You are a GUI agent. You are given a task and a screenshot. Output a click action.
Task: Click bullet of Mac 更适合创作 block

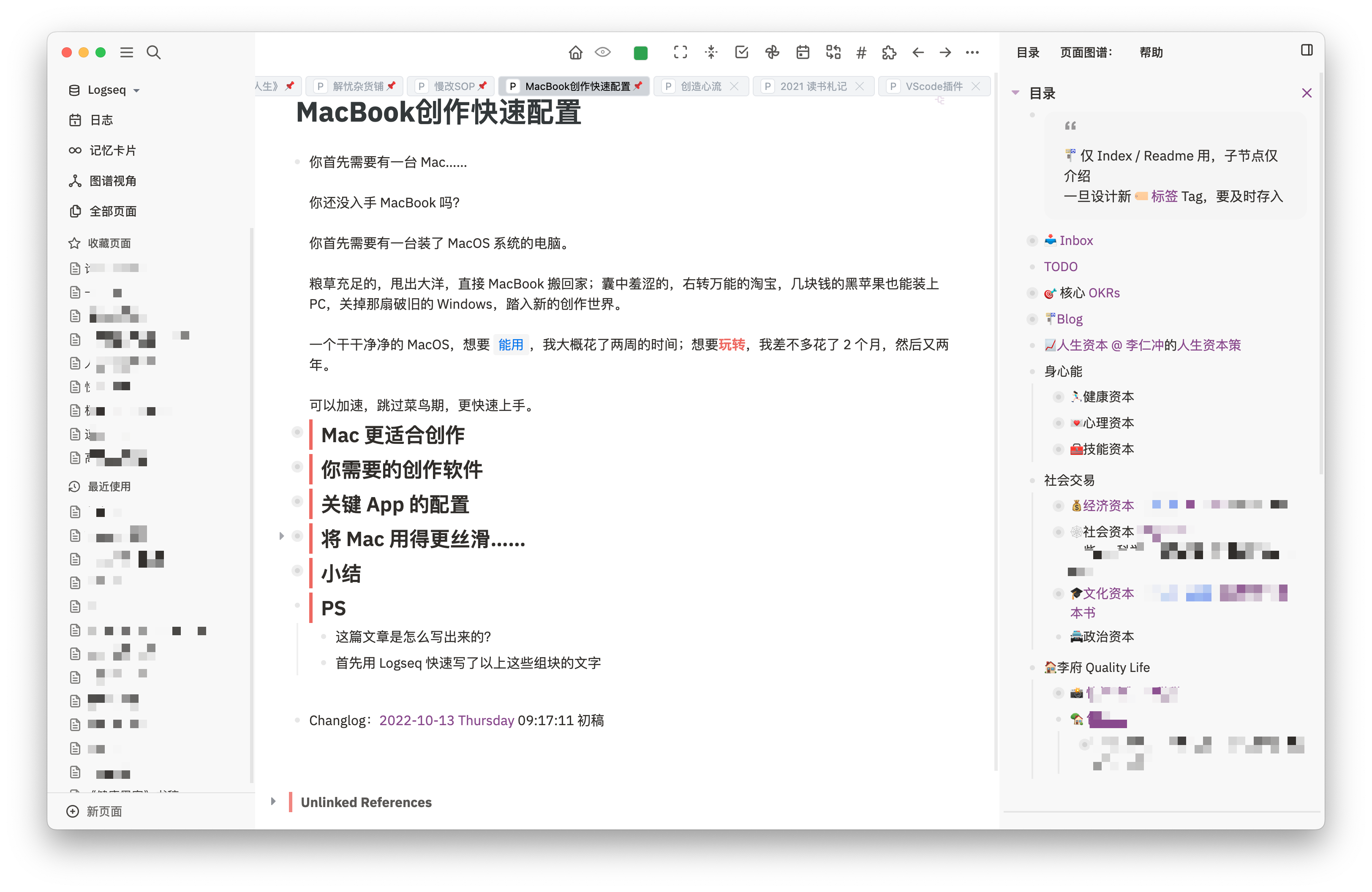coord(297,432)
